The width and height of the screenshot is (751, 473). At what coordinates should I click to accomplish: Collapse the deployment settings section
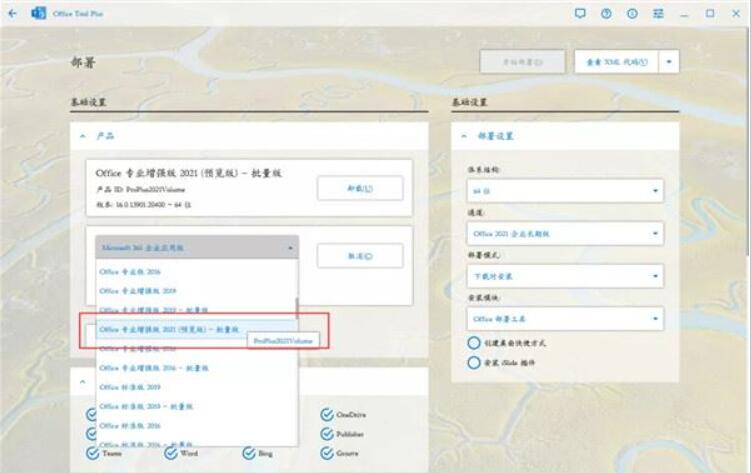(x=464, y=136)
